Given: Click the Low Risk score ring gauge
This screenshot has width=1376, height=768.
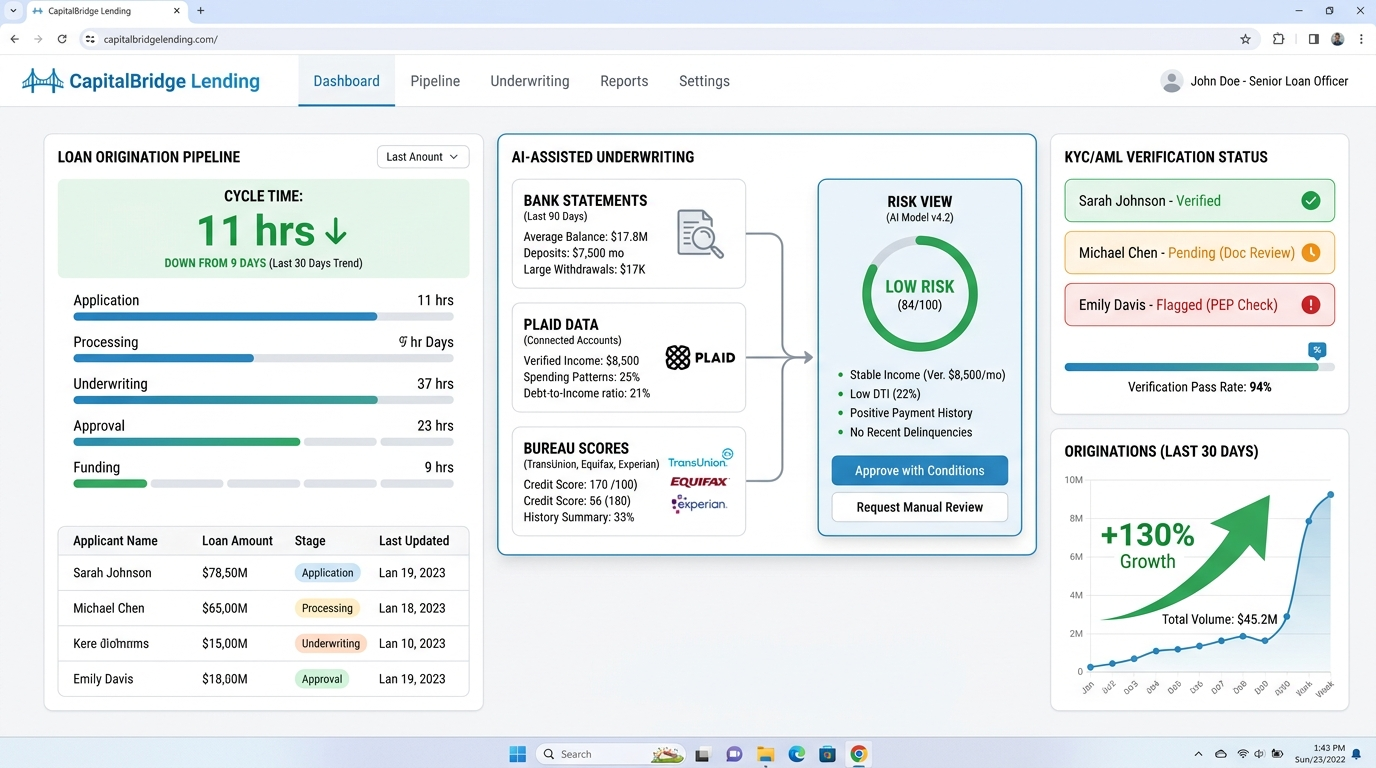Looking at the screenshot, I should click(919, 294).
